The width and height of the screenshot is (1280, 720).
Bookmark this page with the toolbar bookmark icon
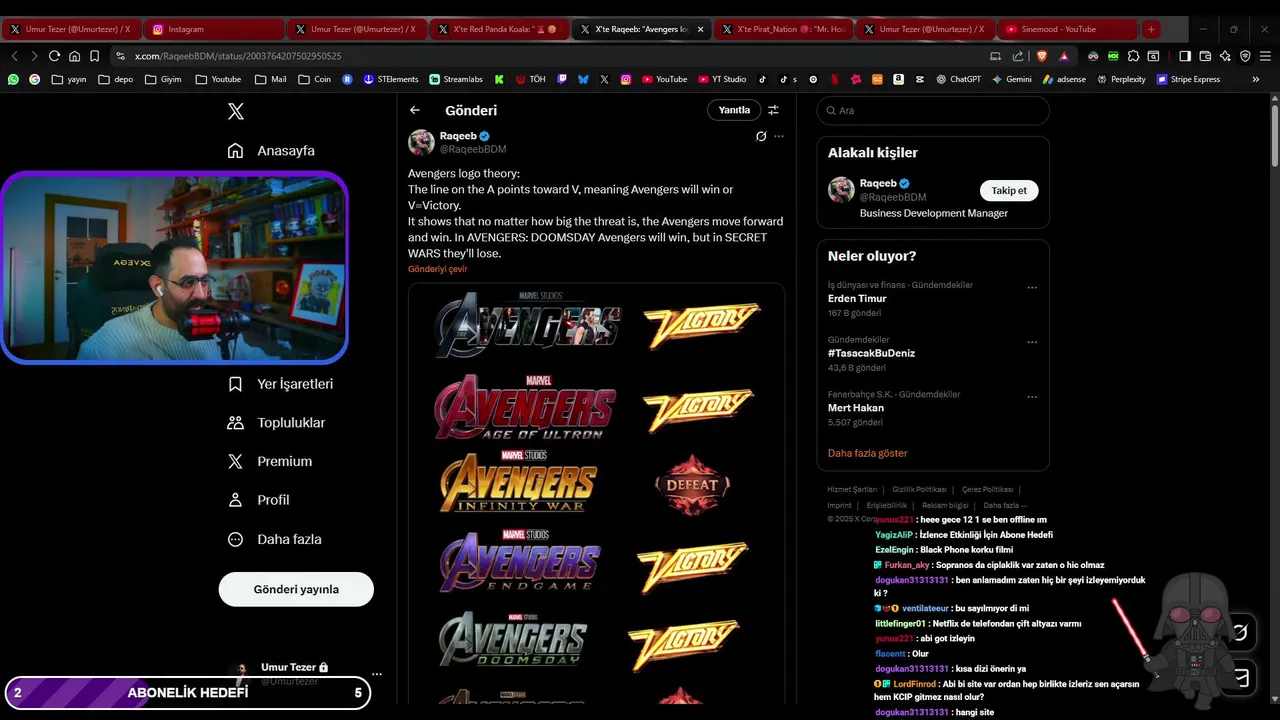pos(94,56)
